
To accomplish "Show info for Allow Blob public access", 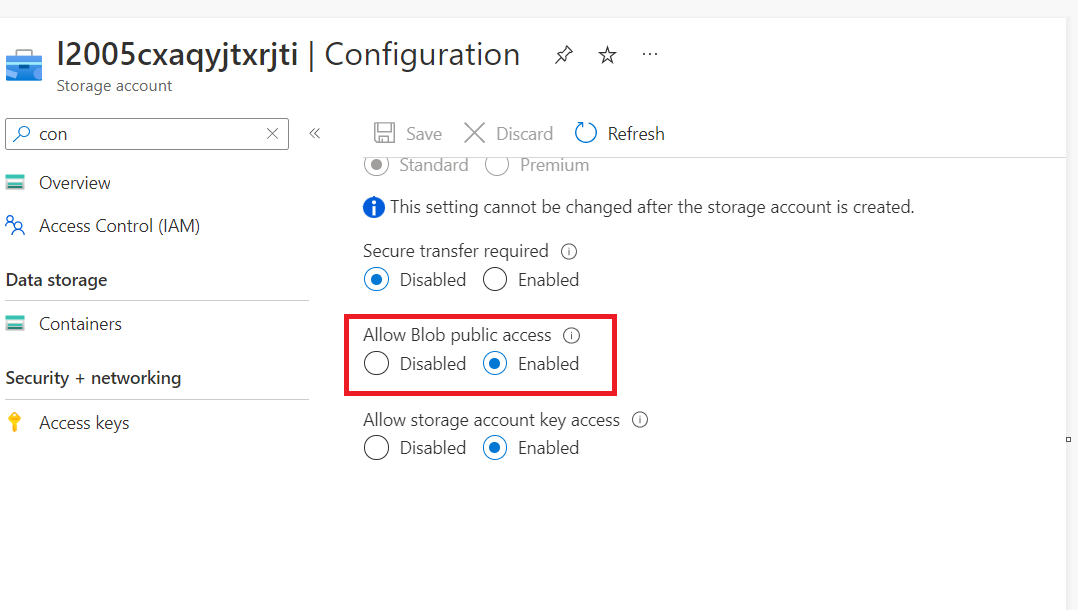I will pos(572,336).
